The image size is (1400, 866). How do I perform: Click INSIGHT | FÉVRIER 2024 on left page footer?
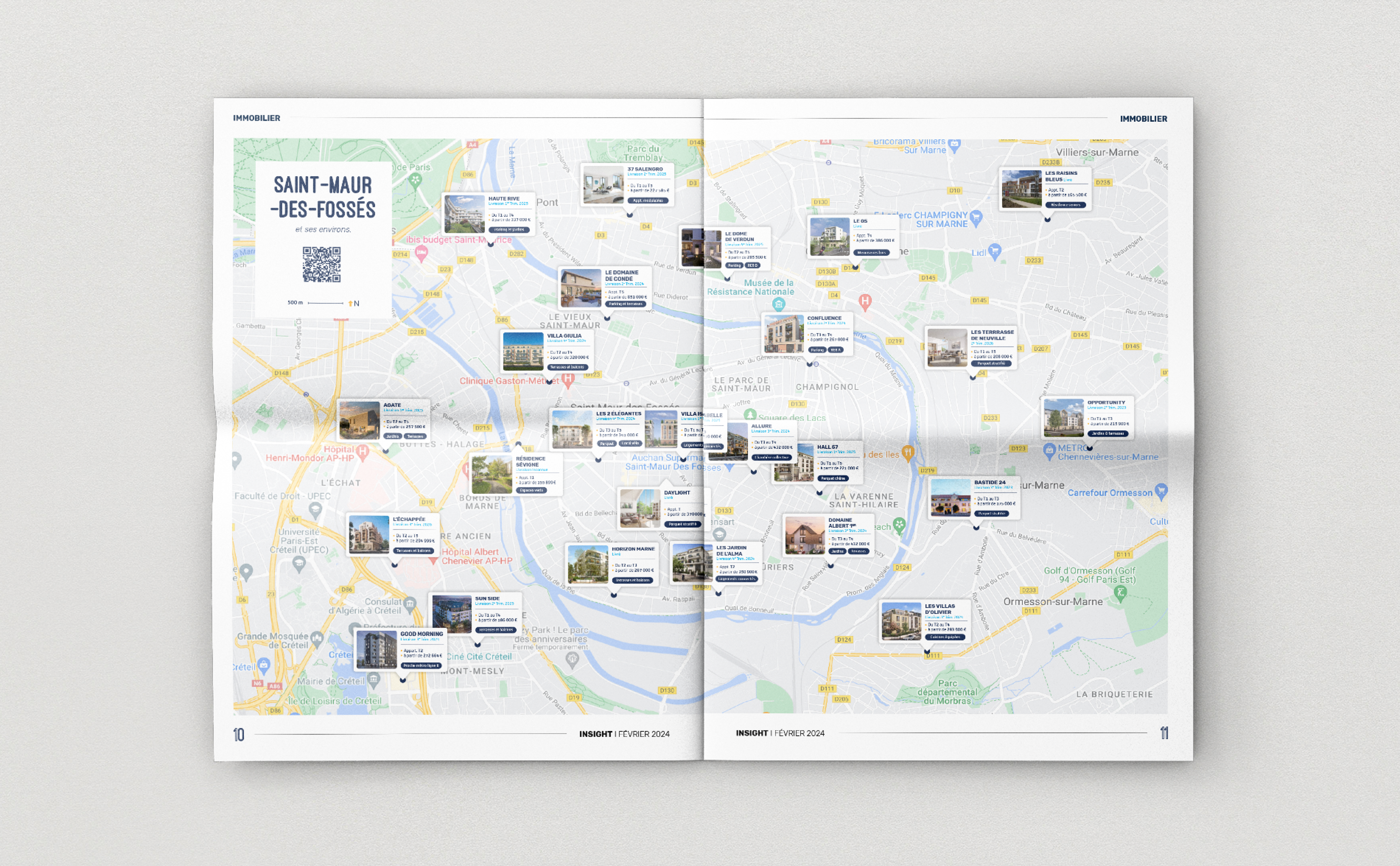coord(625,734)
